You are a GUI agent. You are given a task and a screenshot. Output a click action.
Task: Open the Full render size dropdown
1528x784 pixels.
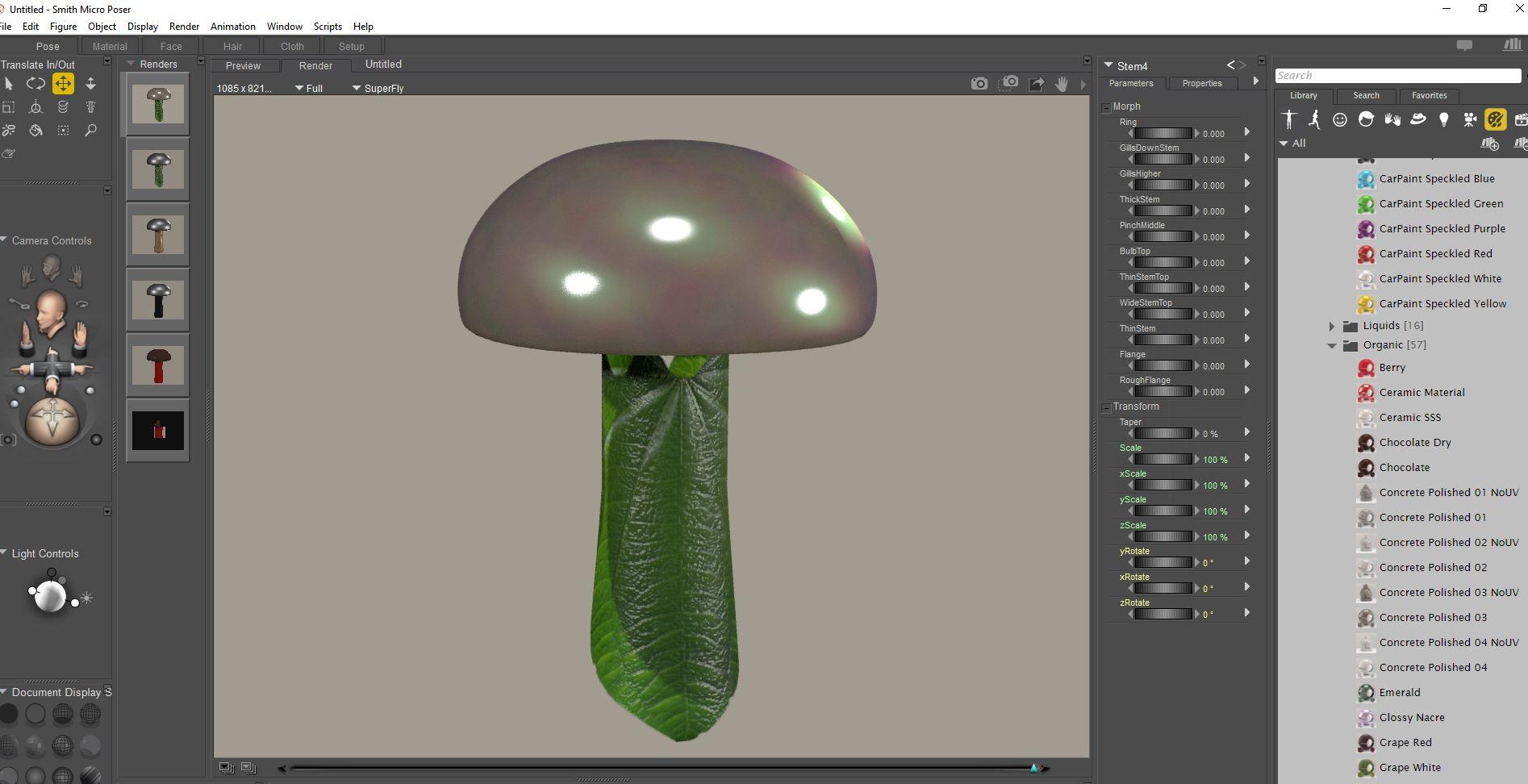click(309, 89)
